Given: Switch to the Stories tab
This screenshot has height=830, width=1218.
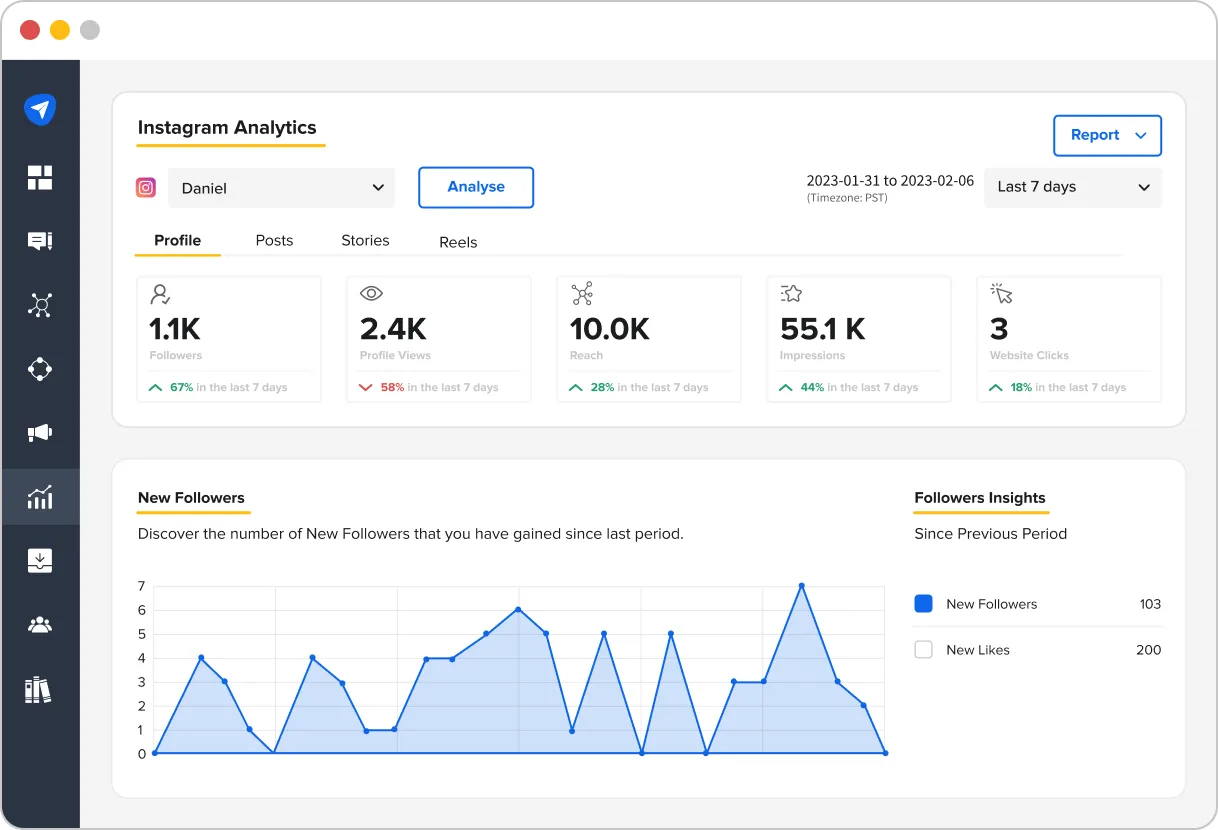Looking at the screenshot, I should tap(365, 240).
